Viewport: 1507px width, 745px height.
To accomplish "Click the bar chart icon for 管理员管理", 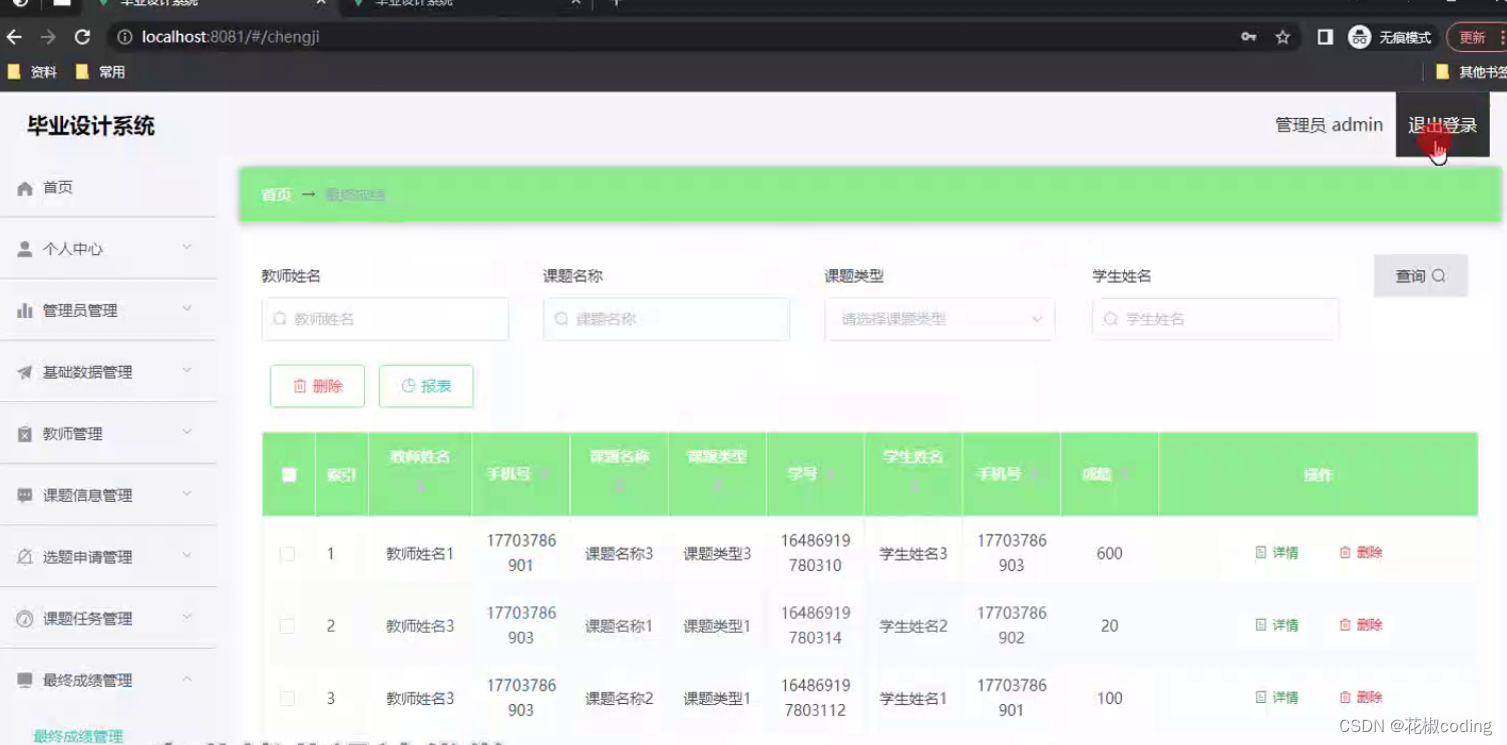I will [x=24, y=310].
